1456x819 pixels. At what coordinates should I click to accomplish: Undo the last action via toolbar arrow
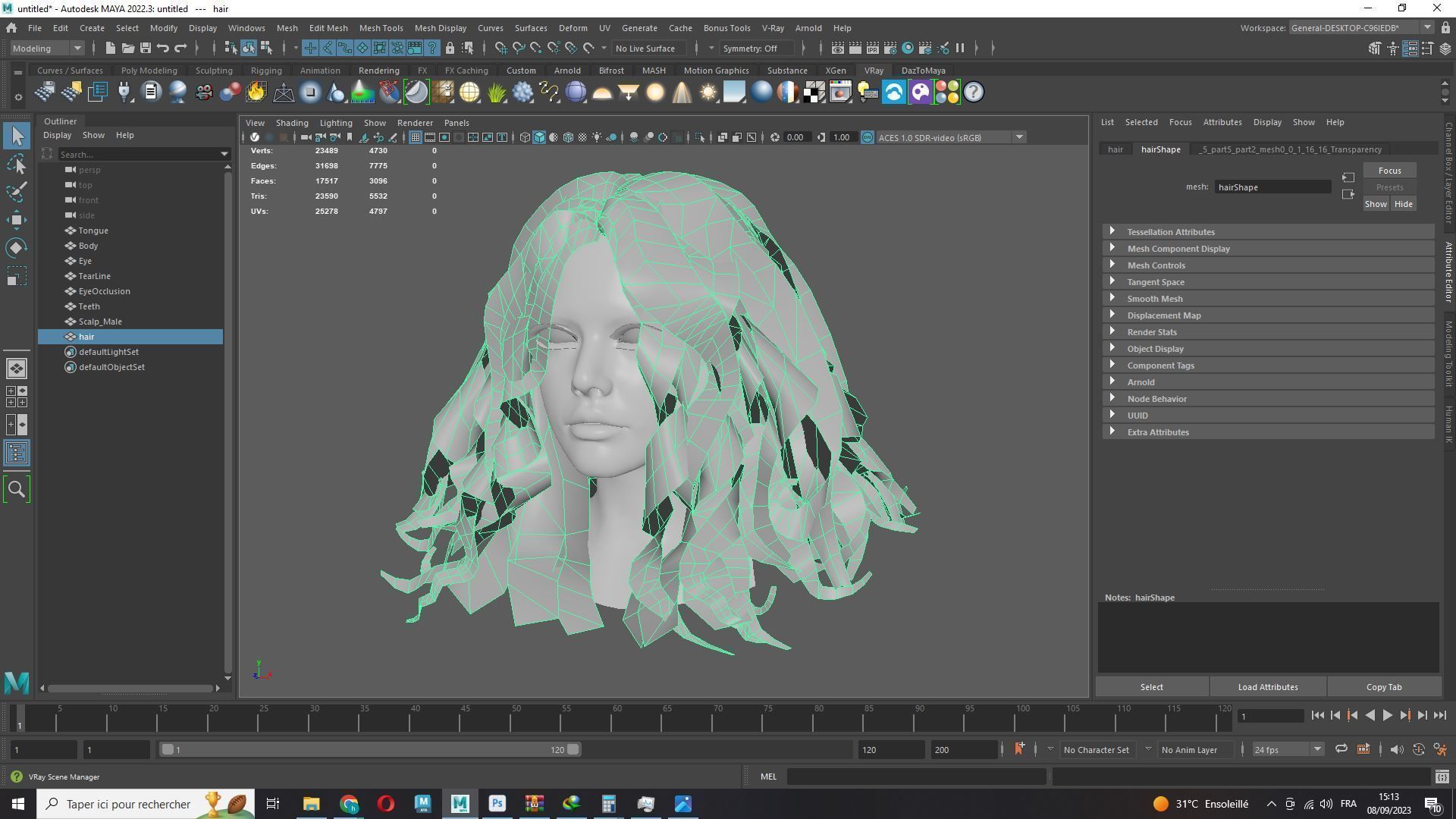(162, 49)
